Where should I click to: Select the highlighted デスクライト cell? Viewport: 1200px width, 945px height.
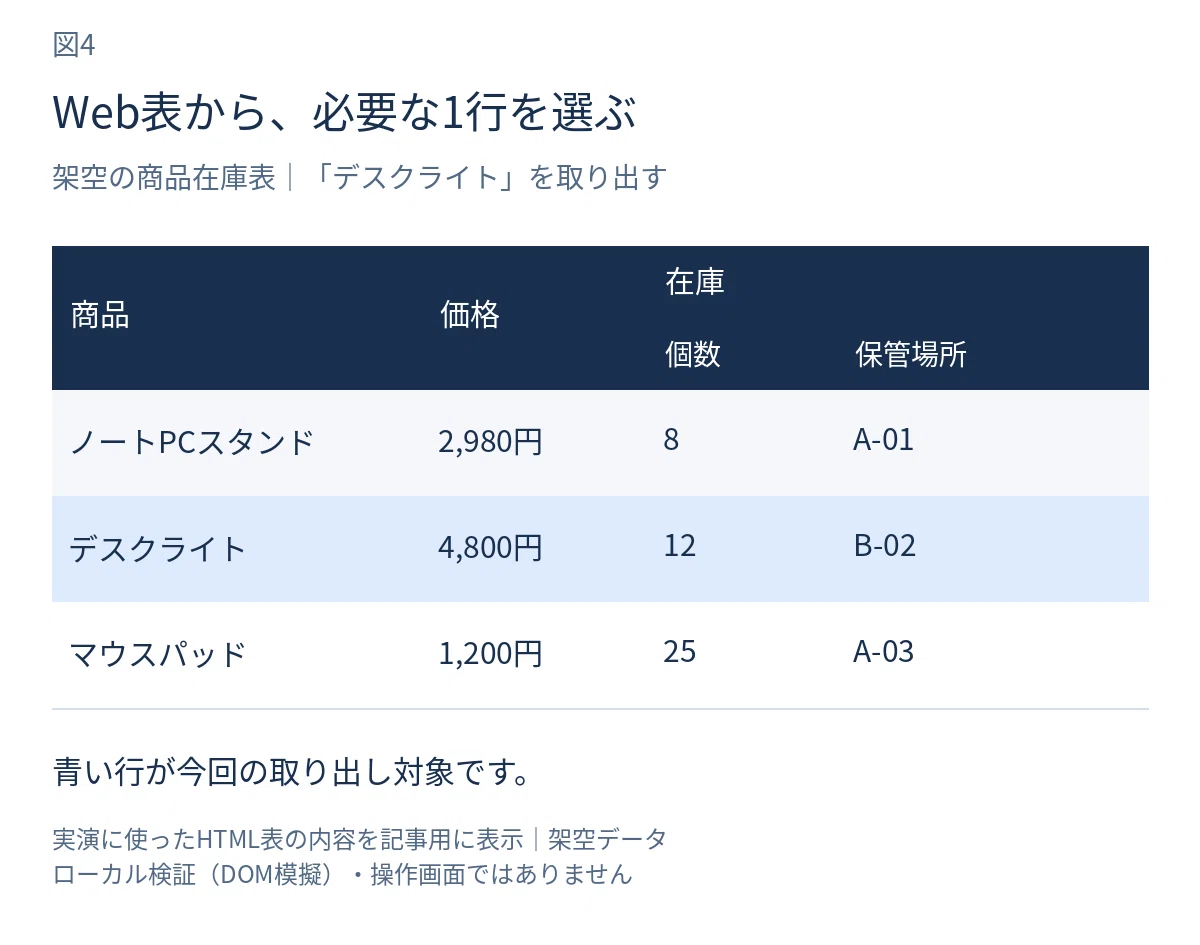pyautogui.click(x=158, y=548)
